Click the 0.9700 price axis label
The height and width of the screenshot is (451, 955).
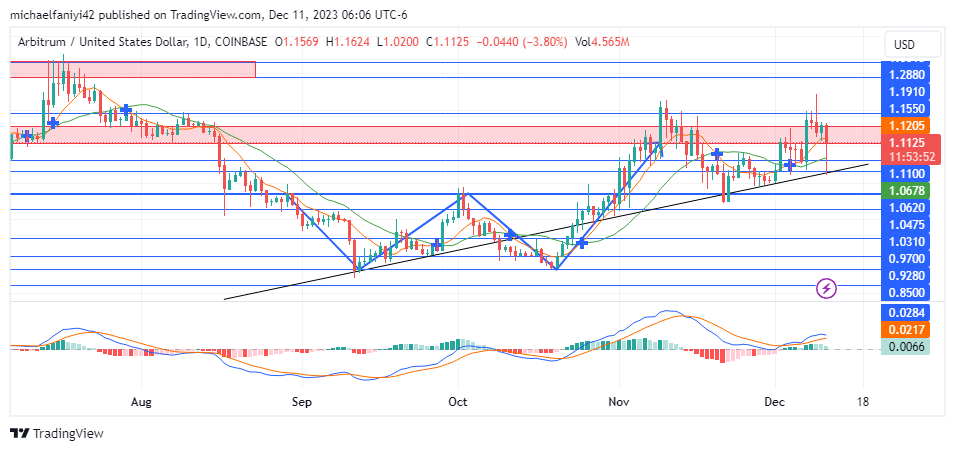tap(907, 258)
